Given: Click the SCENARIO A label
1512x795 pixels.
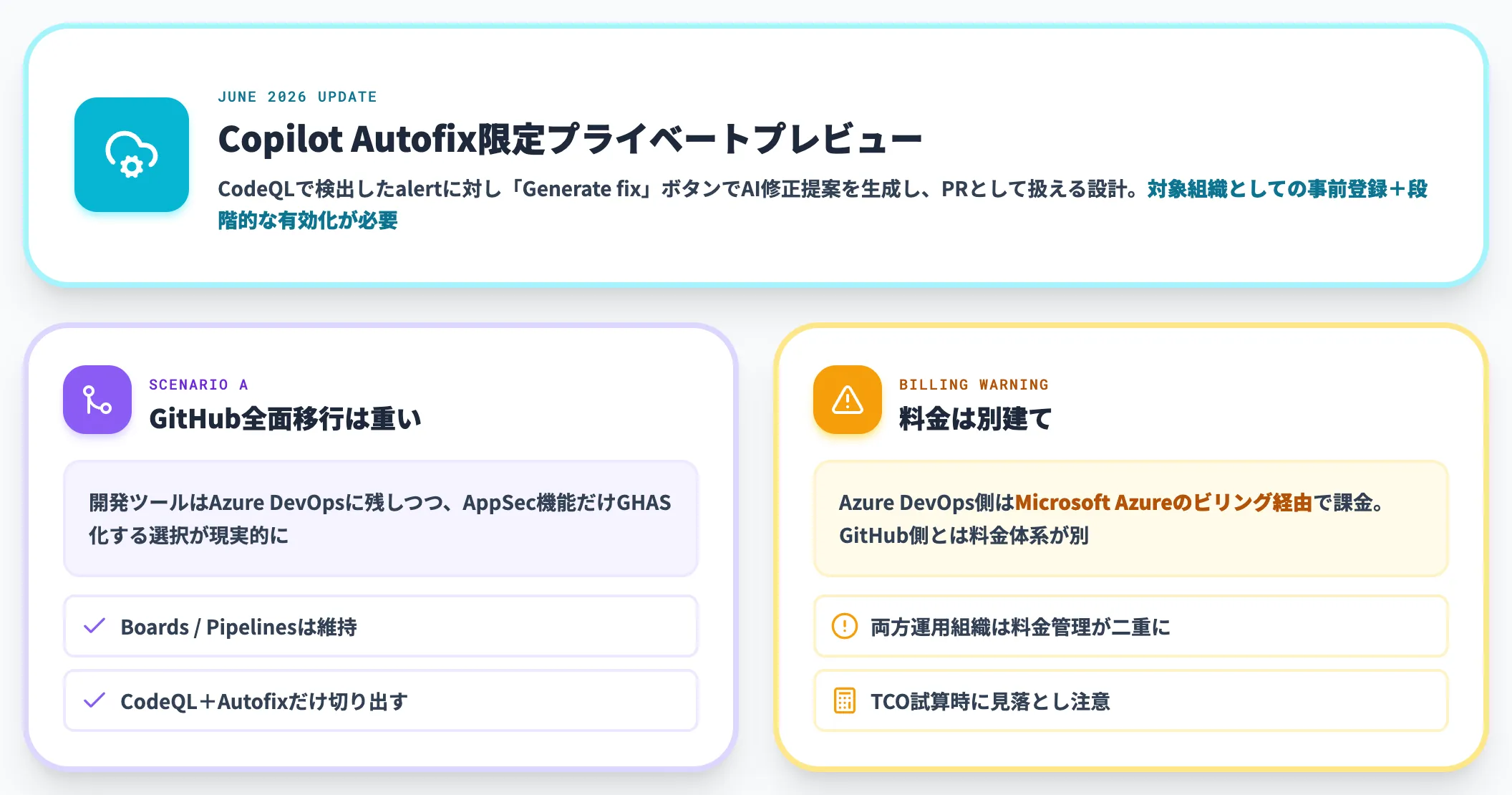Looking at the screenshot, I should click(198, 385).
